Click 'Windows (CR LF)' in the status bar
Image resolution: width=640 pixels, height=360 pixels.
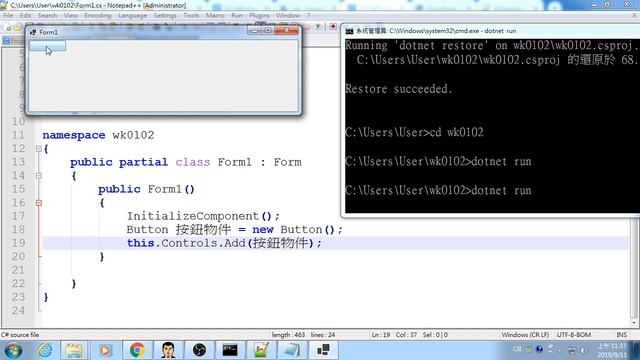(x=525, y=335)
